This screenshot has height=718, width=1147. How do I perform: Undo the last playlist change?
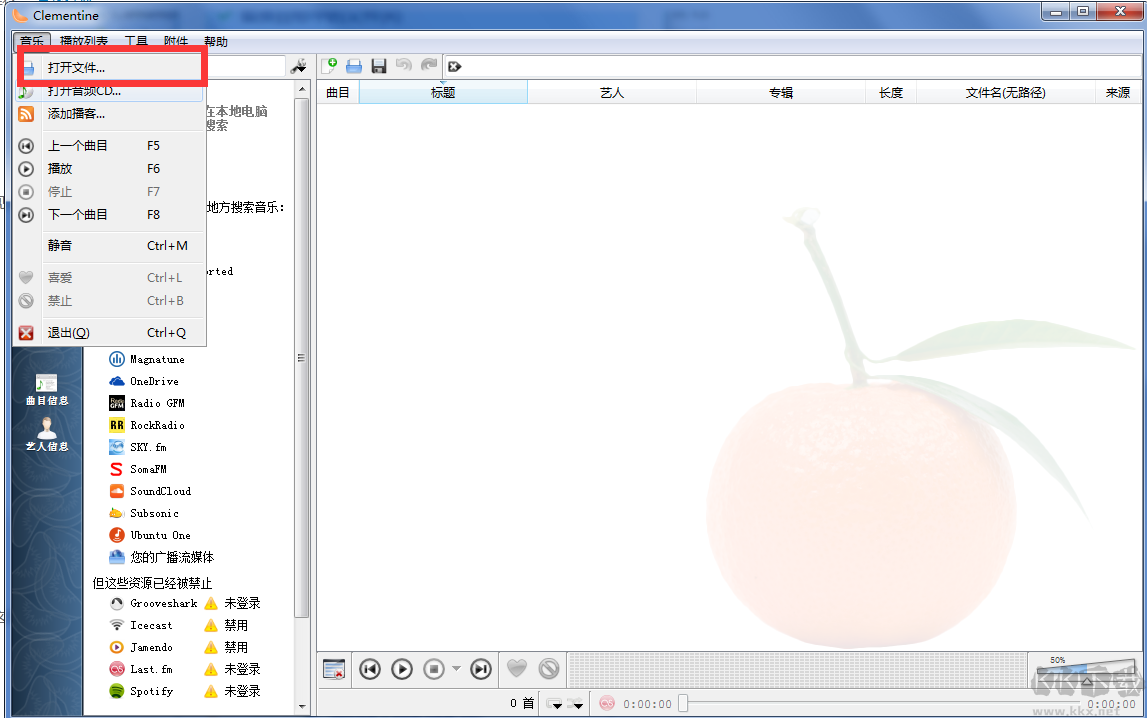403,65
